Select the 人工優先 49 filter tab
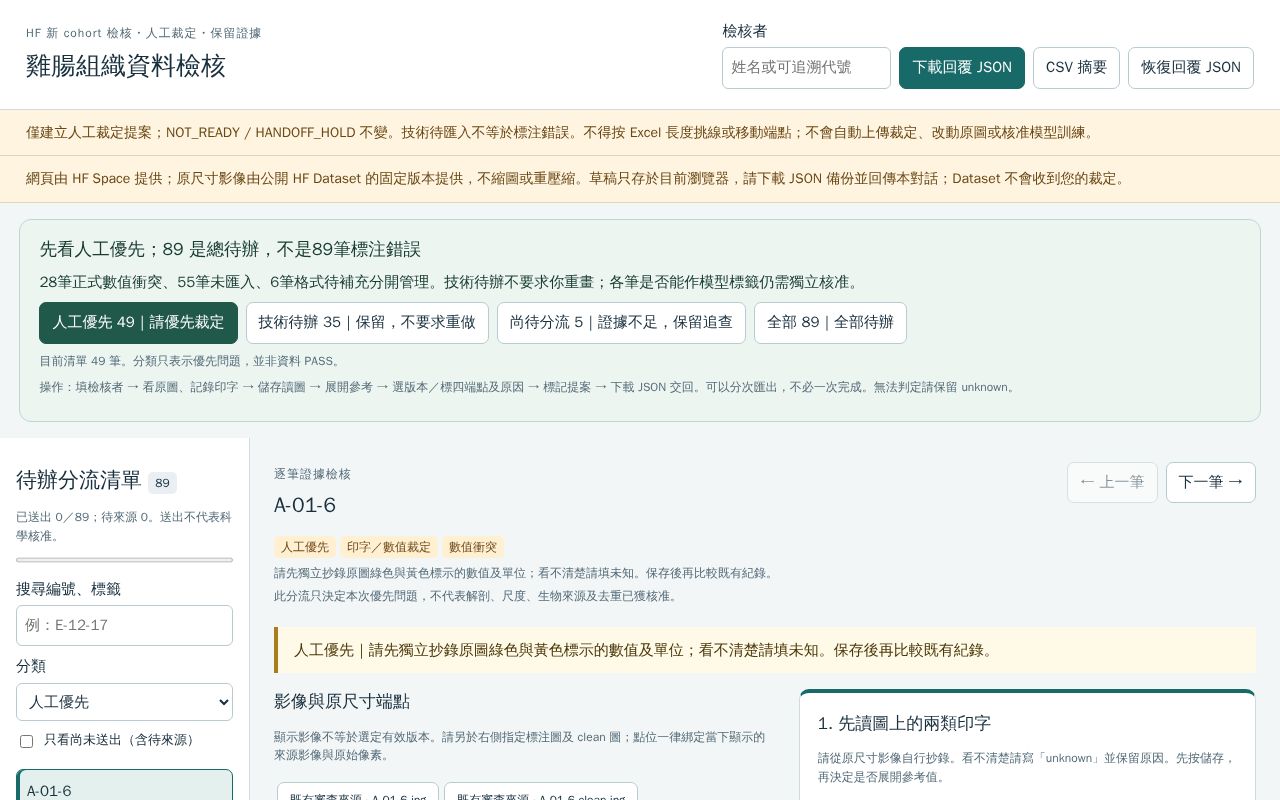This screenshot has height=800, width=1280. [139, 323]
